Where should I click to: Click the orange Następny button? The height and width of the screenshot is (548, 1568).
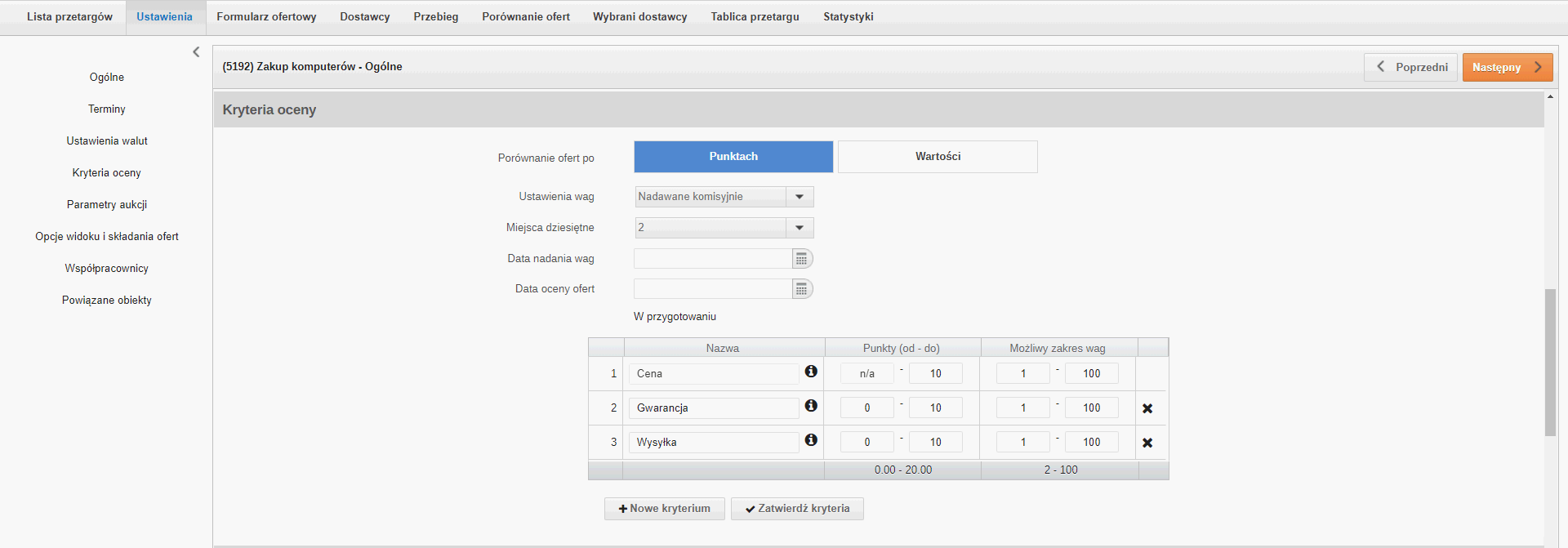pyautogui.click(x=1507, y=68)
